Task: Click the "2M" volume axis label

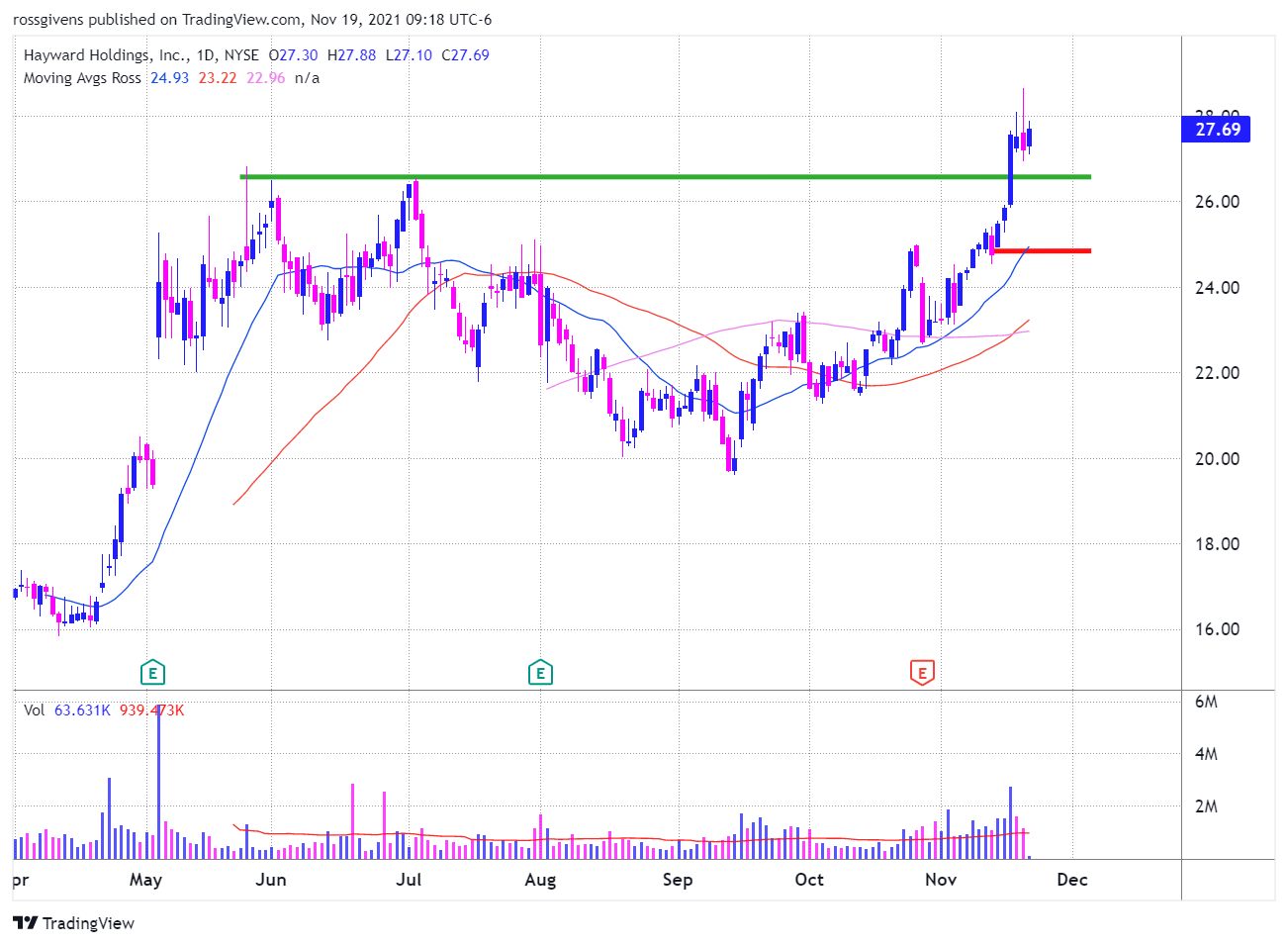Action: [1206, 806]
